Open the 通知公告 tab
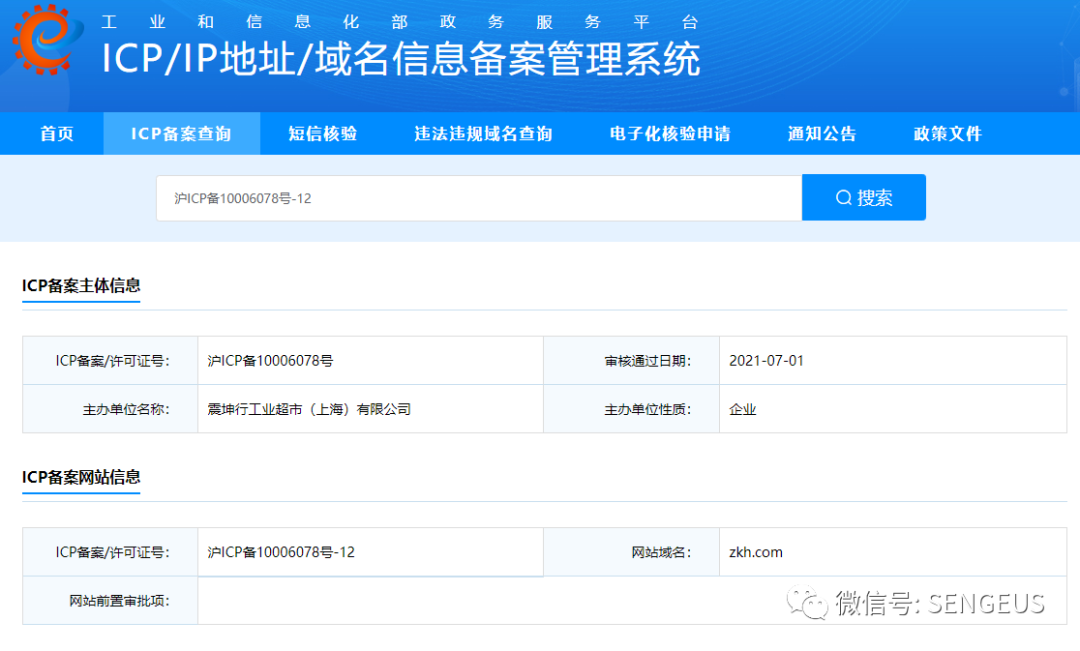Viewport: 1080px width, 651px height. pyautogui.click(x=822, y=134)
